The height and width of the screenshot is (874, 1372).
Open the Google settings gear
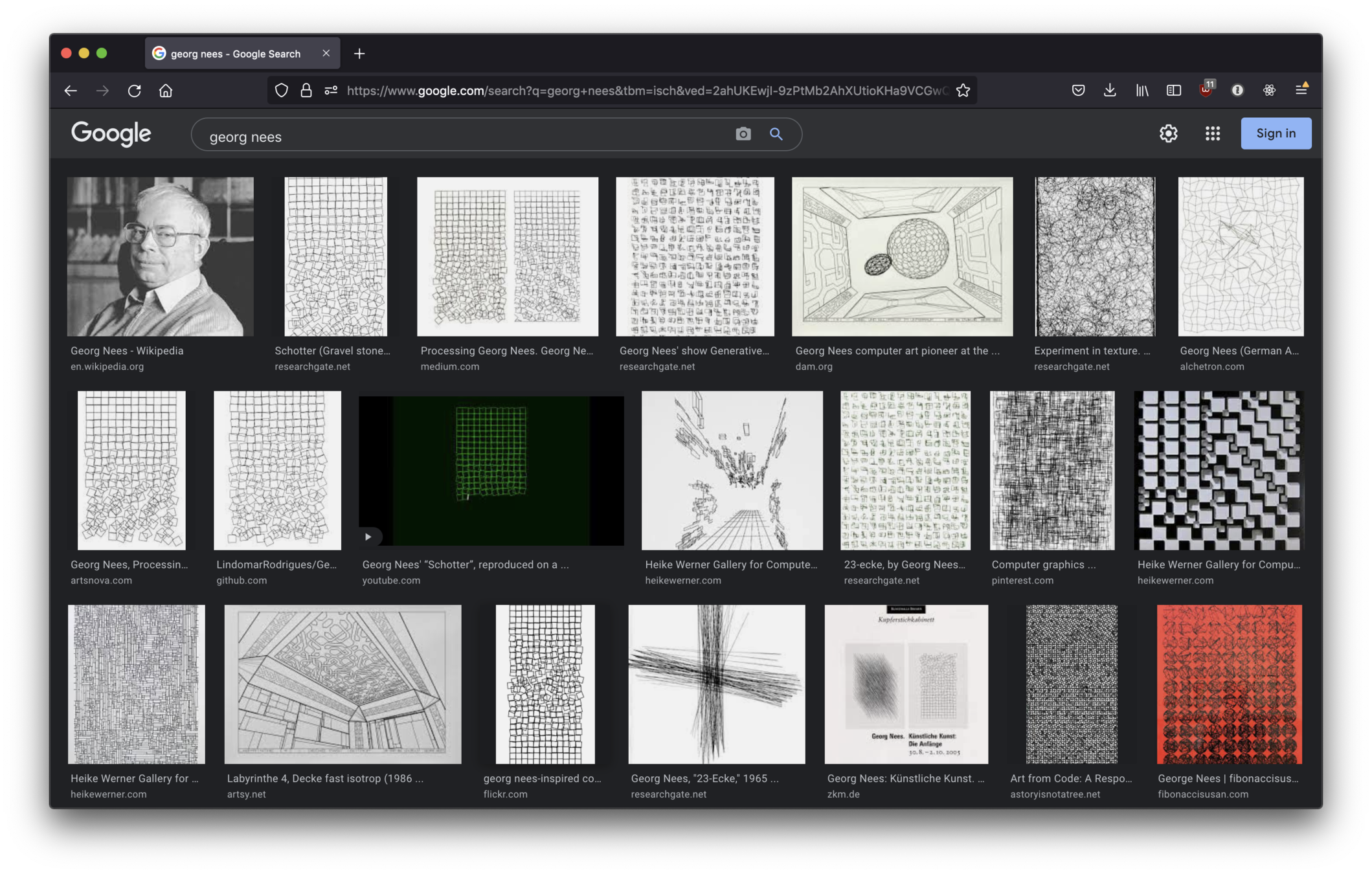point(1168,133)
